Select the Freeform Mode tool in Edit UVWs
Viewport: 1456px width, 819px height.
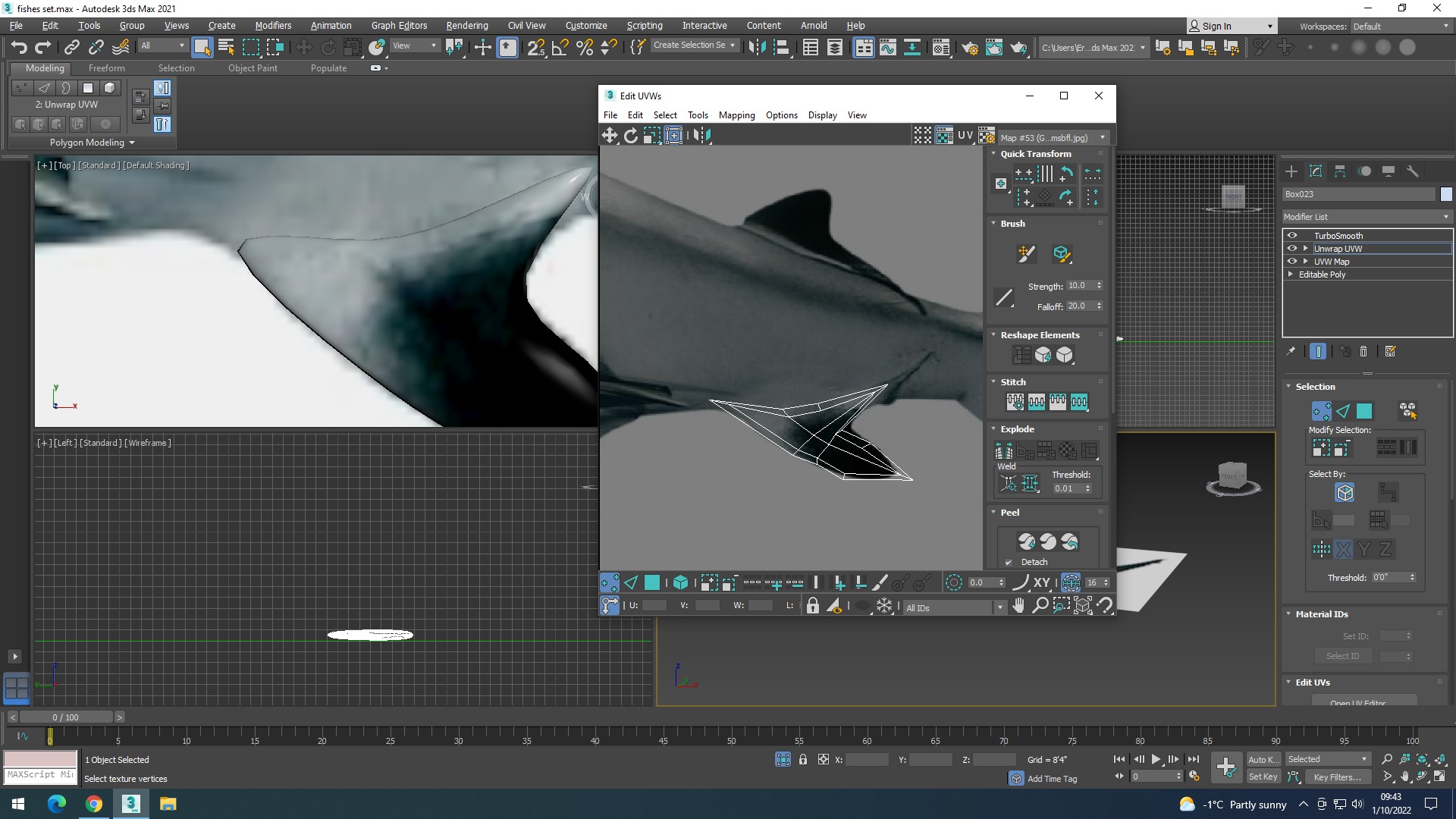(x=673, y=136)
